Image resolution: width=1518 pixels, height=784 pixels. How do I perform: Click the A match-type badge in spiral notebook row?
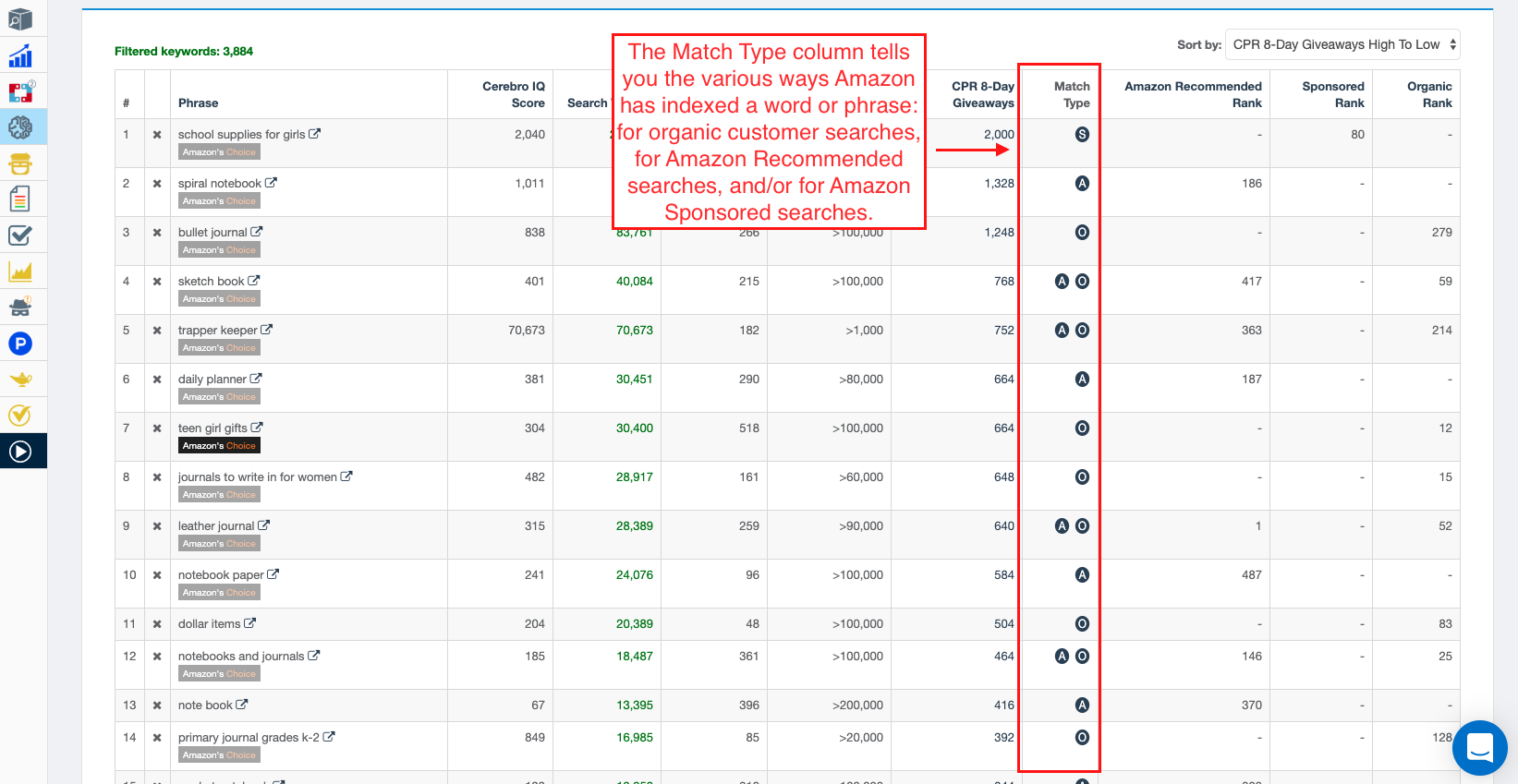1082,184
